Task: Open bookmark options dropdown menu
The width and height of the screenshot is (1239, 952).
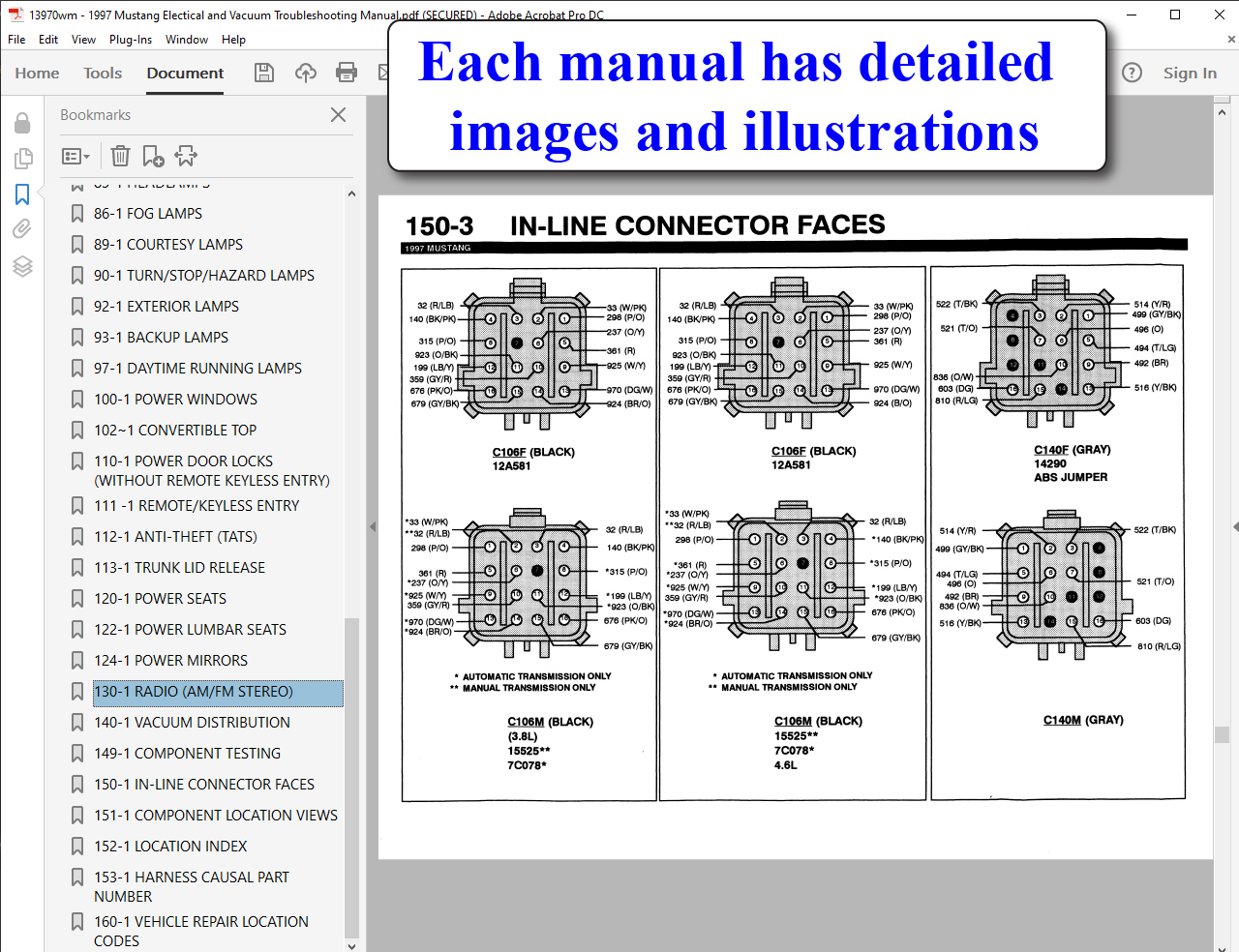Action: point(76,156)
